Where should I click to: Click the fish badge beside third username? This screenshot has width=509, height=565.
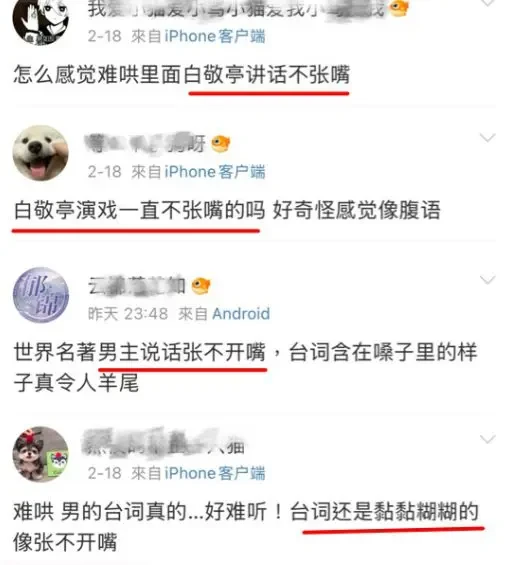(x=201, y=286)
